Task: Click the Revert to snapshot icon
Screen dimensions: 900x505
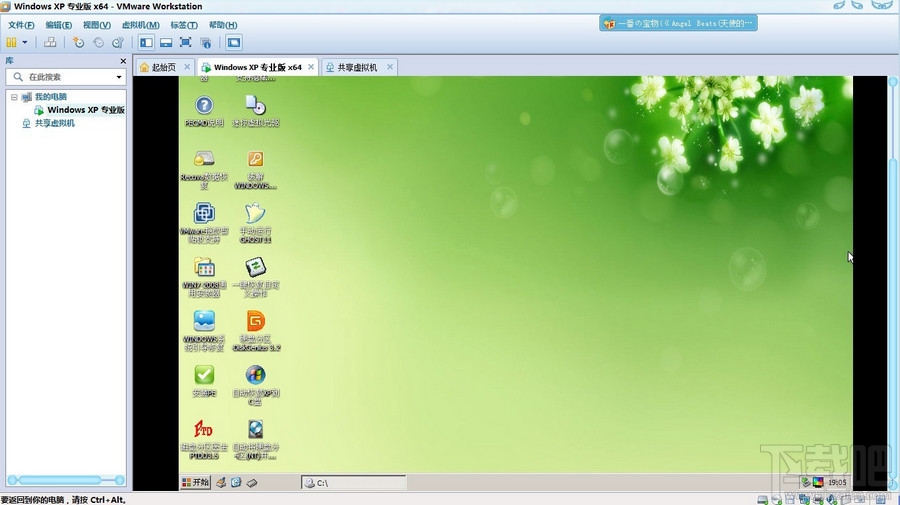Action: click(x=98, y=42)
